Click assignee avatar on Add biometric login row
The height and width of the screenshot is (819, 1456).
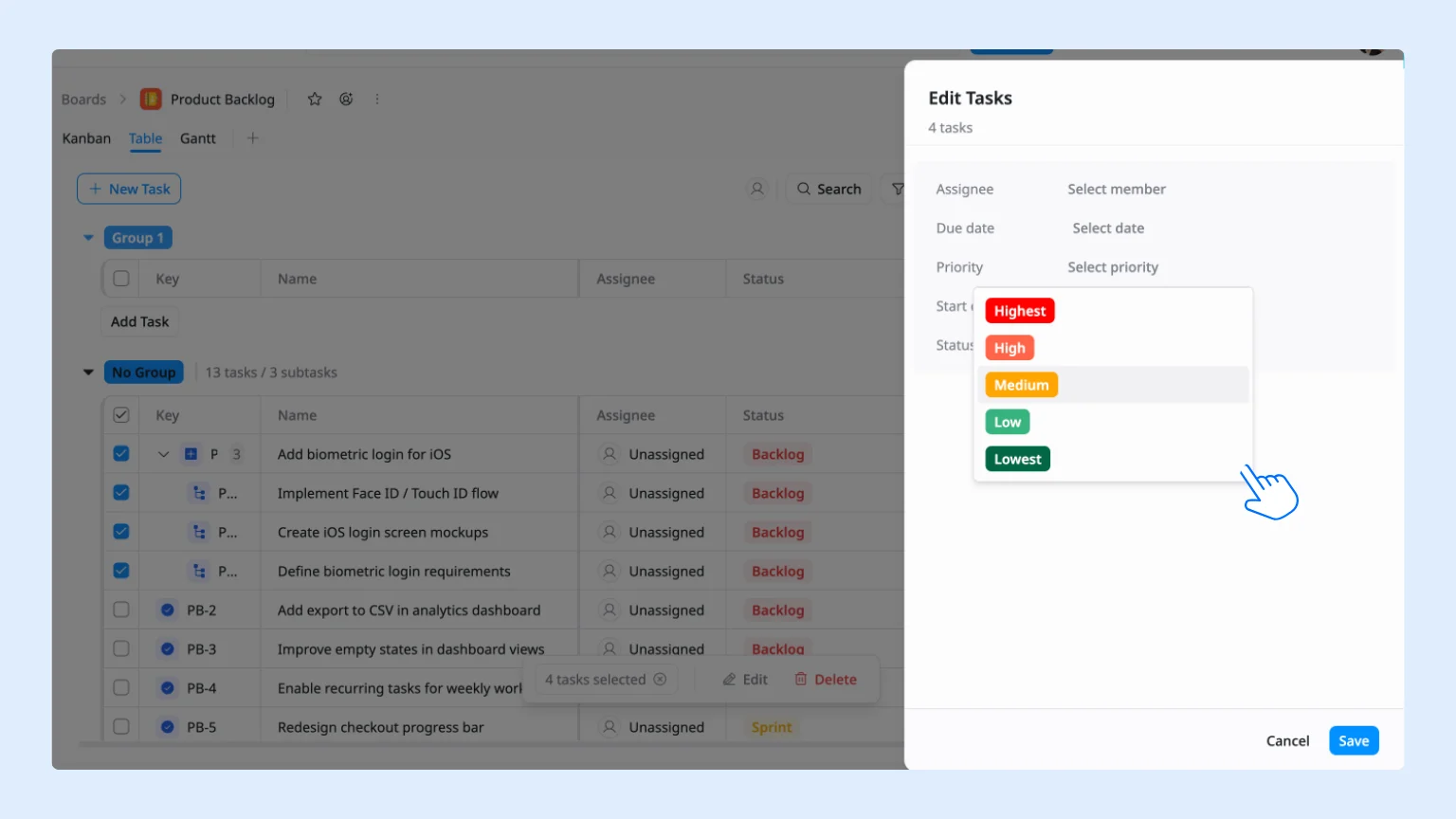coord(610,454)
